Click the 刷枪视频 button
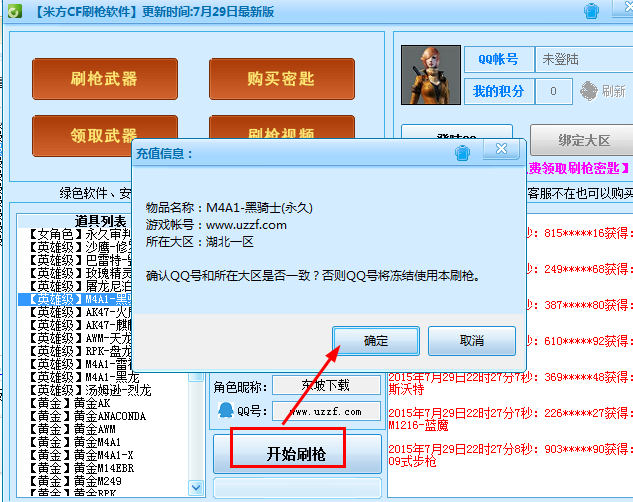 (x=282, y=127)
